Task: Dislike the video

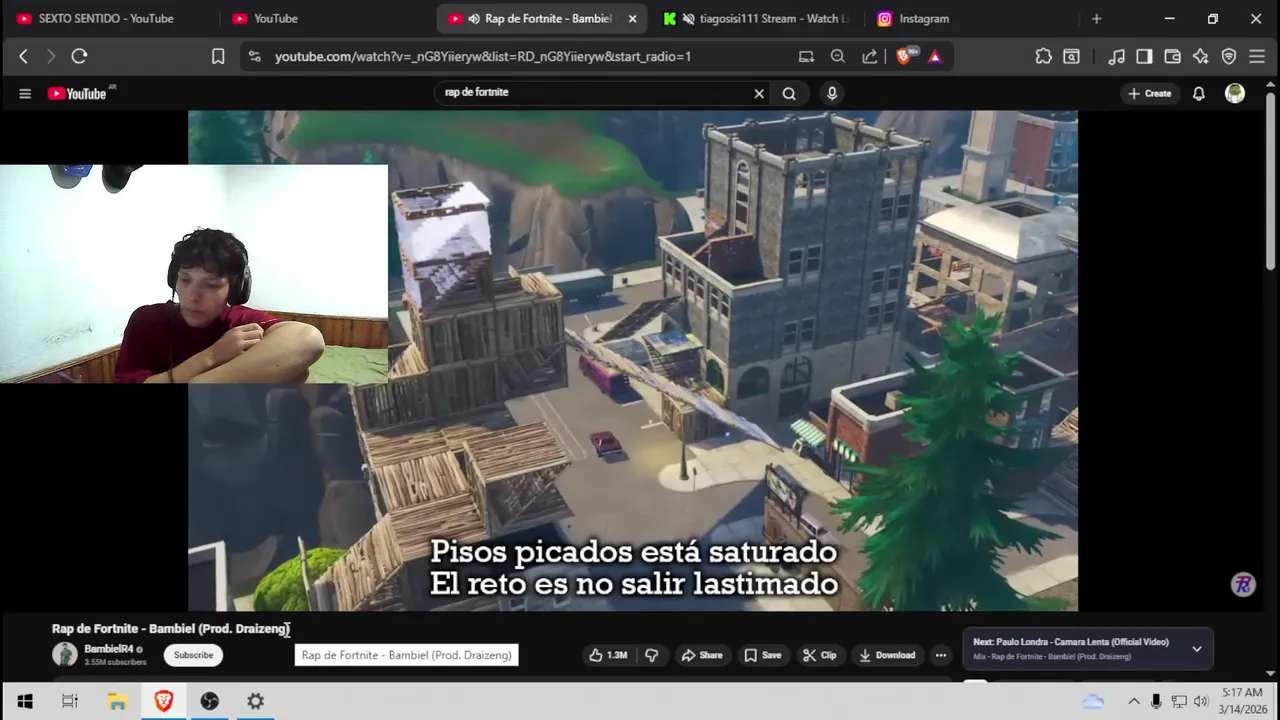Action: tap(652, 655)
